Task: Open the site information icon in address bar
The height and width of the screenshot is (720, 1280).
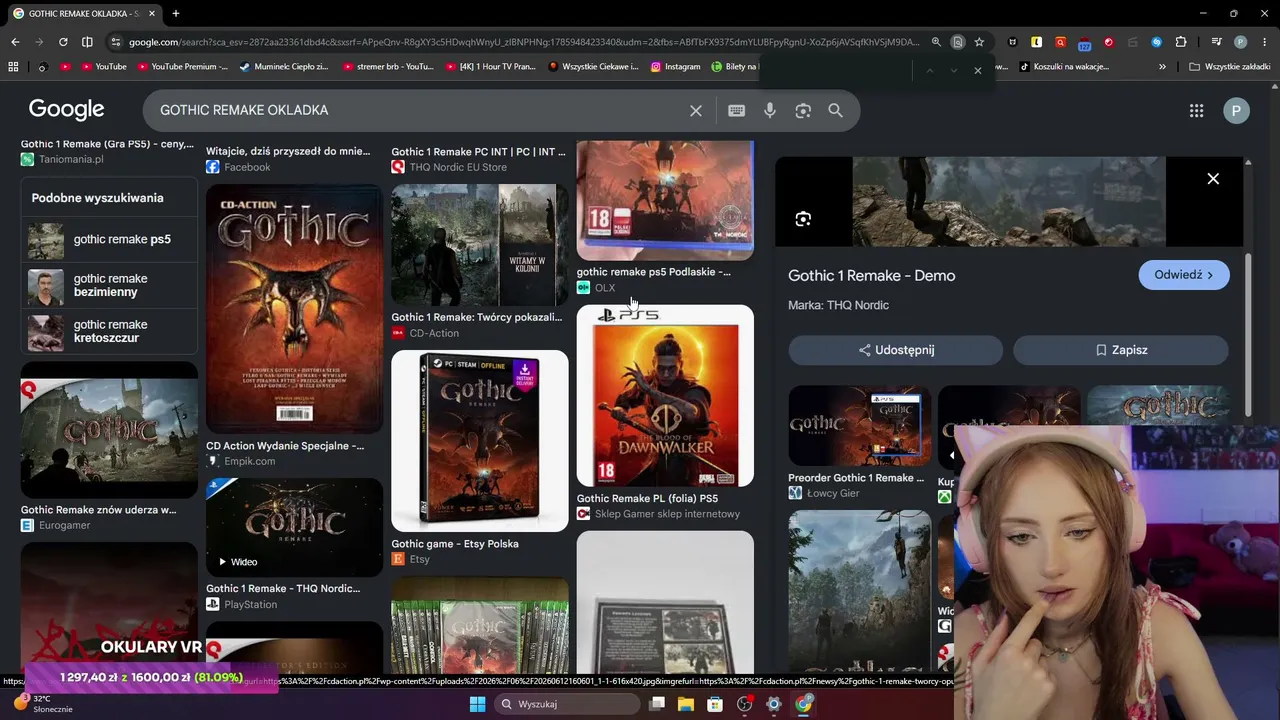Action: 116,42
